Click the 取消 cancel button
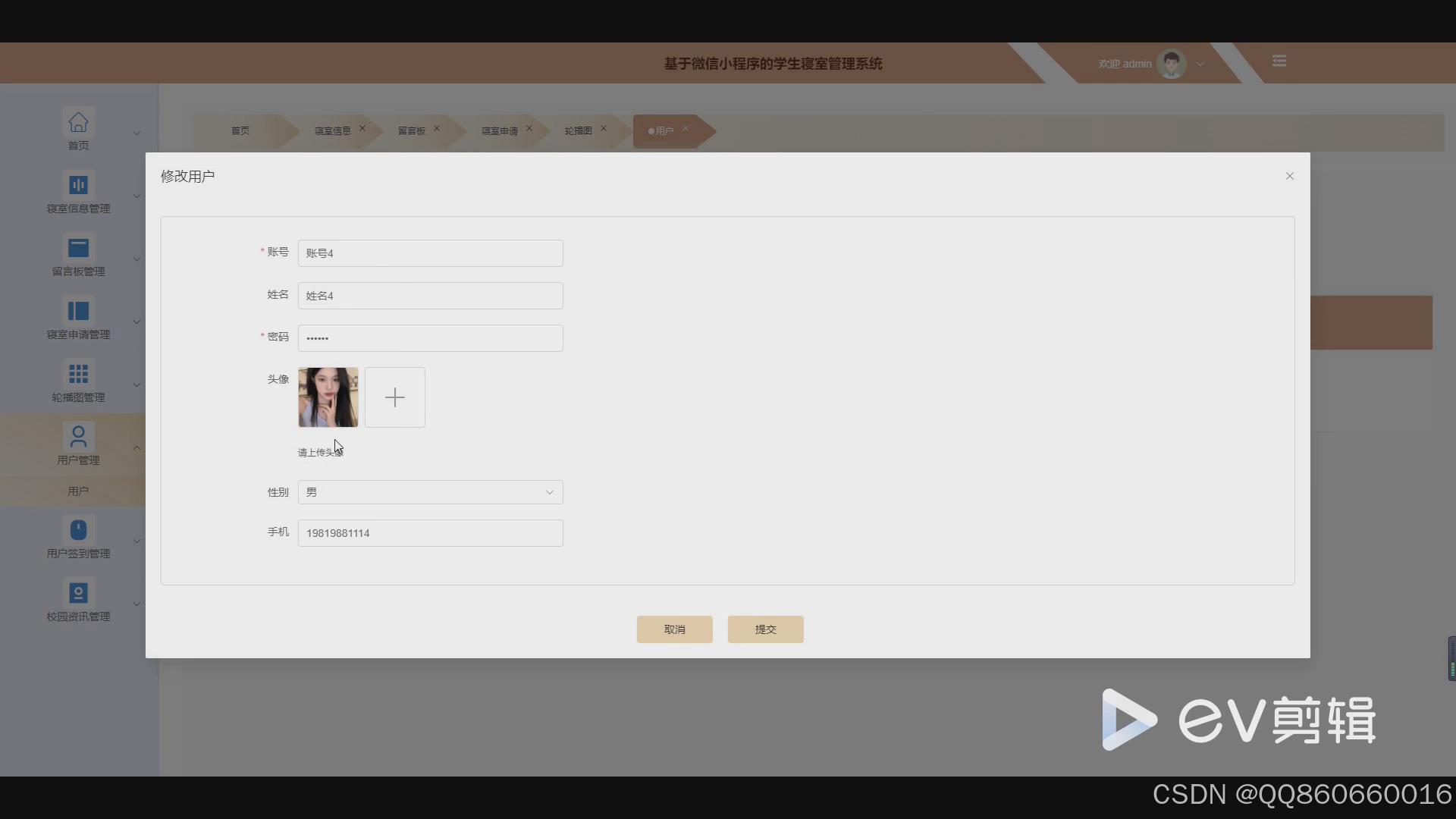1456x819 pixels. 674,629
